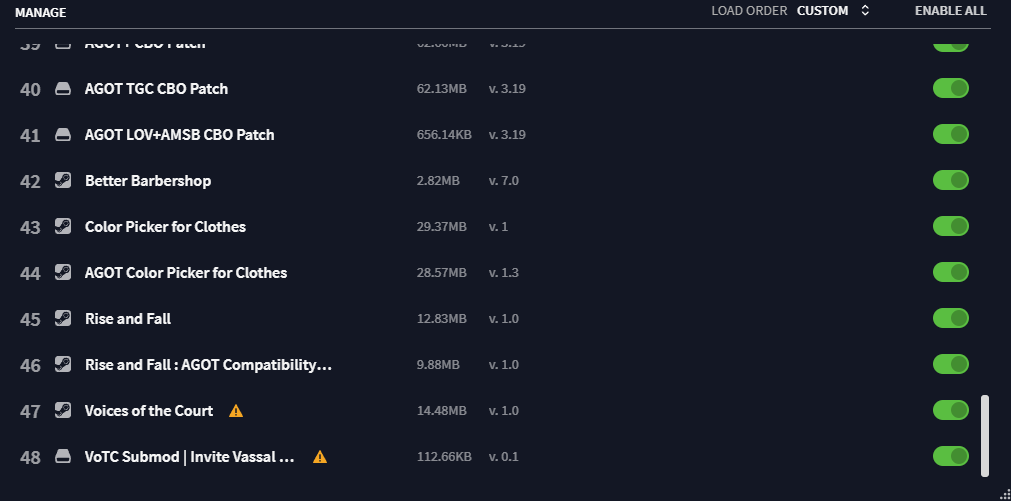
Task: Open the Load Order Custom dropdown
Action: point(833,11)
